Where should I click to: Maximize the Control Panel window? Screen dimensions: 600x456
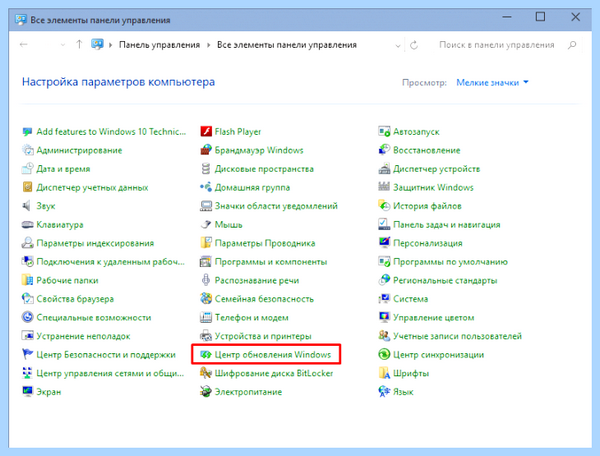pyautogui.click(x=540, y=17)
